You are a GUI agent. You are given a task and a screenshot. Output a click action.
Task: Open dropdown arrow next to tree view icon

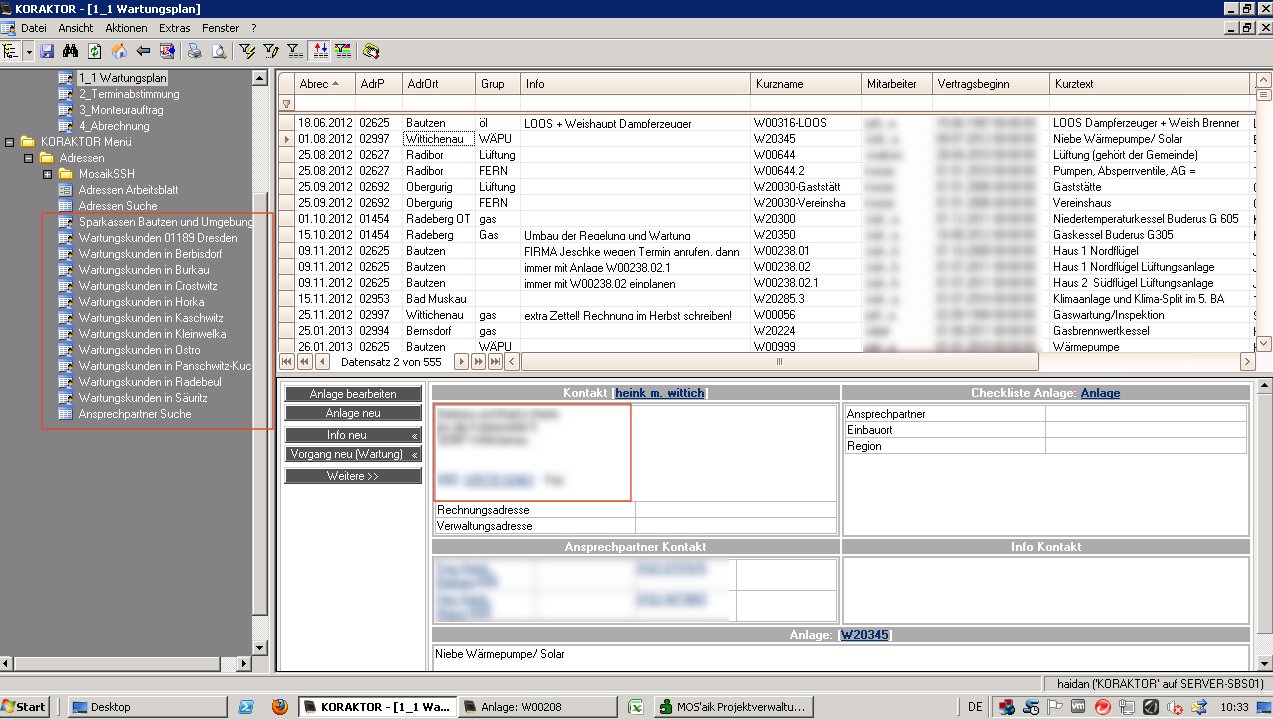coord(28,51)
